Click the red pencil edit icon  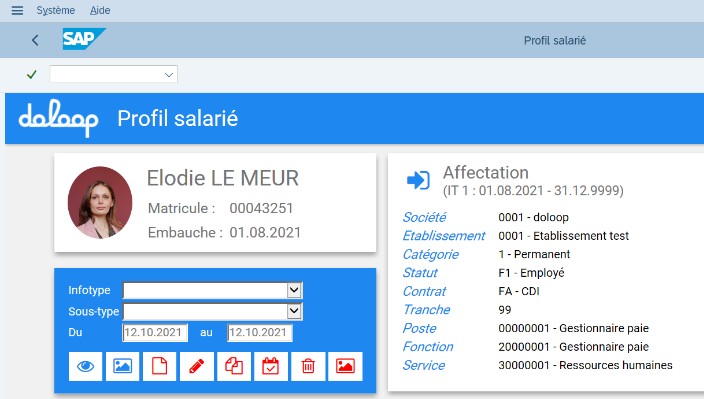(197, 366)
